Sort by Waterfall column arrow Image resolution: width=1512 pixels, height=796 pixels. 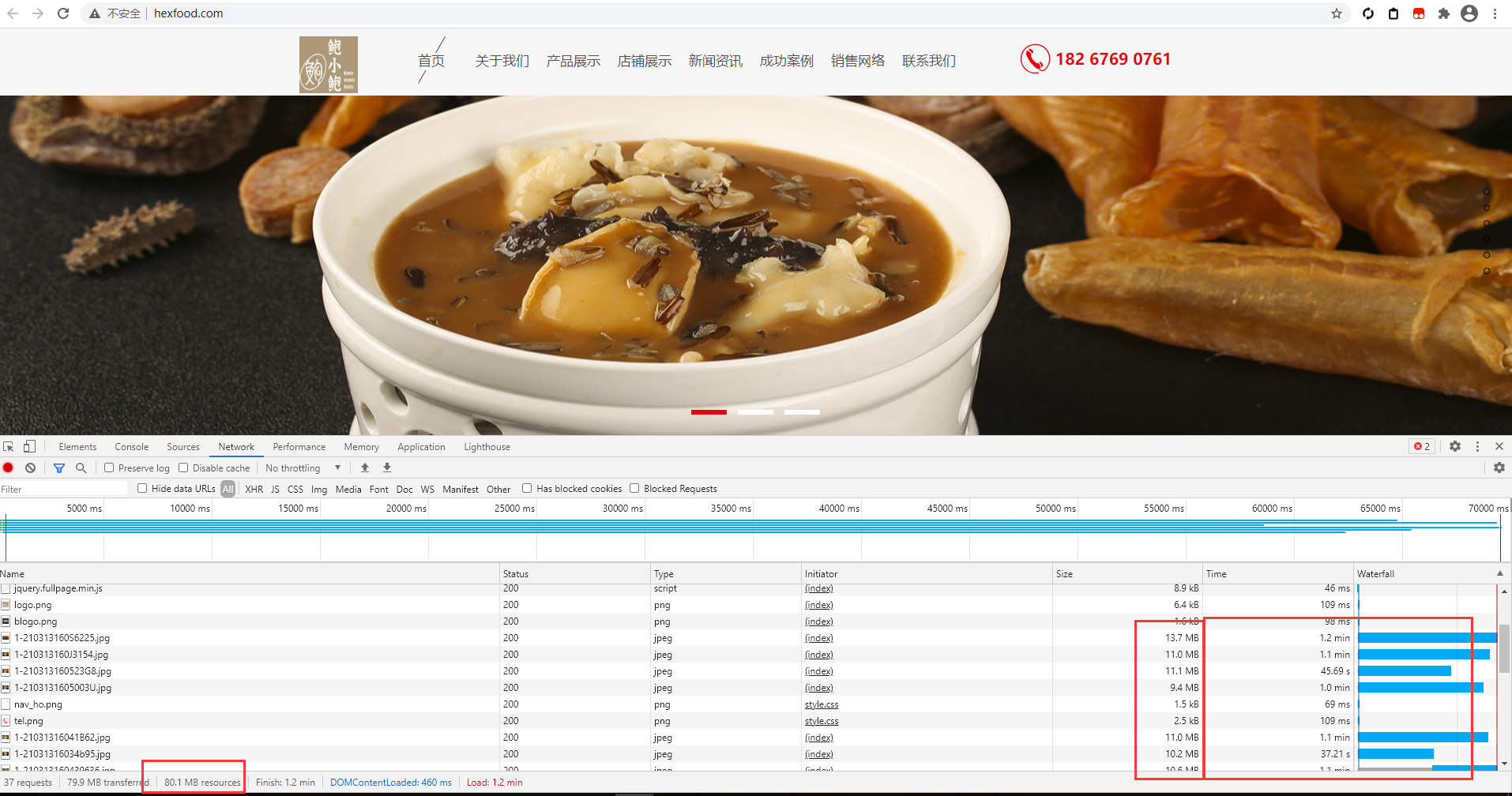click(x=1499, y=574)
